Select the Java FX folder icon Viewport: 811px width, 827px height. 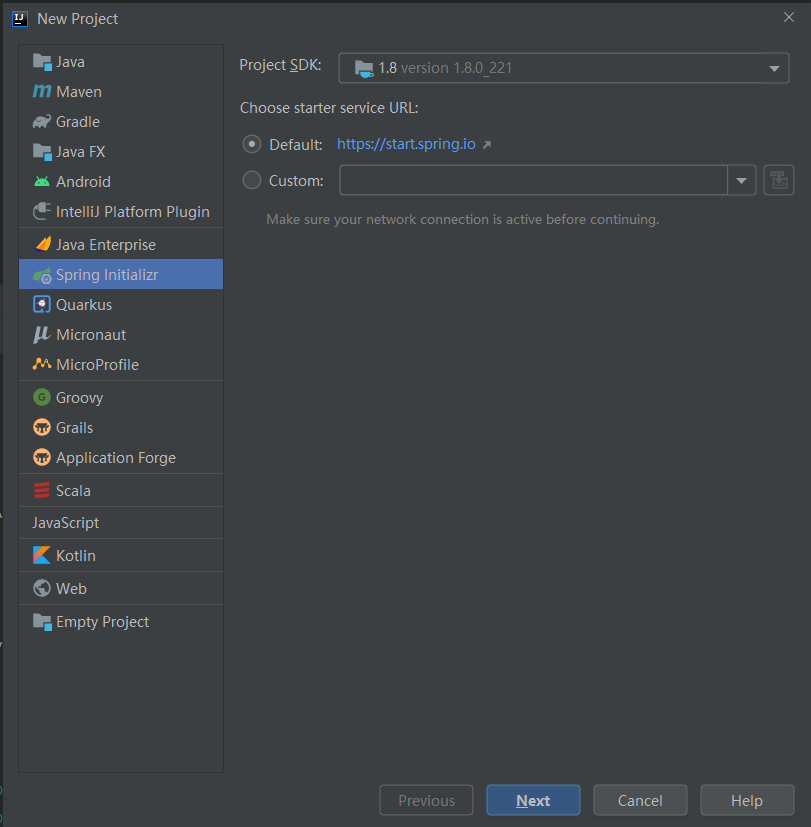(x=42, y=152)
